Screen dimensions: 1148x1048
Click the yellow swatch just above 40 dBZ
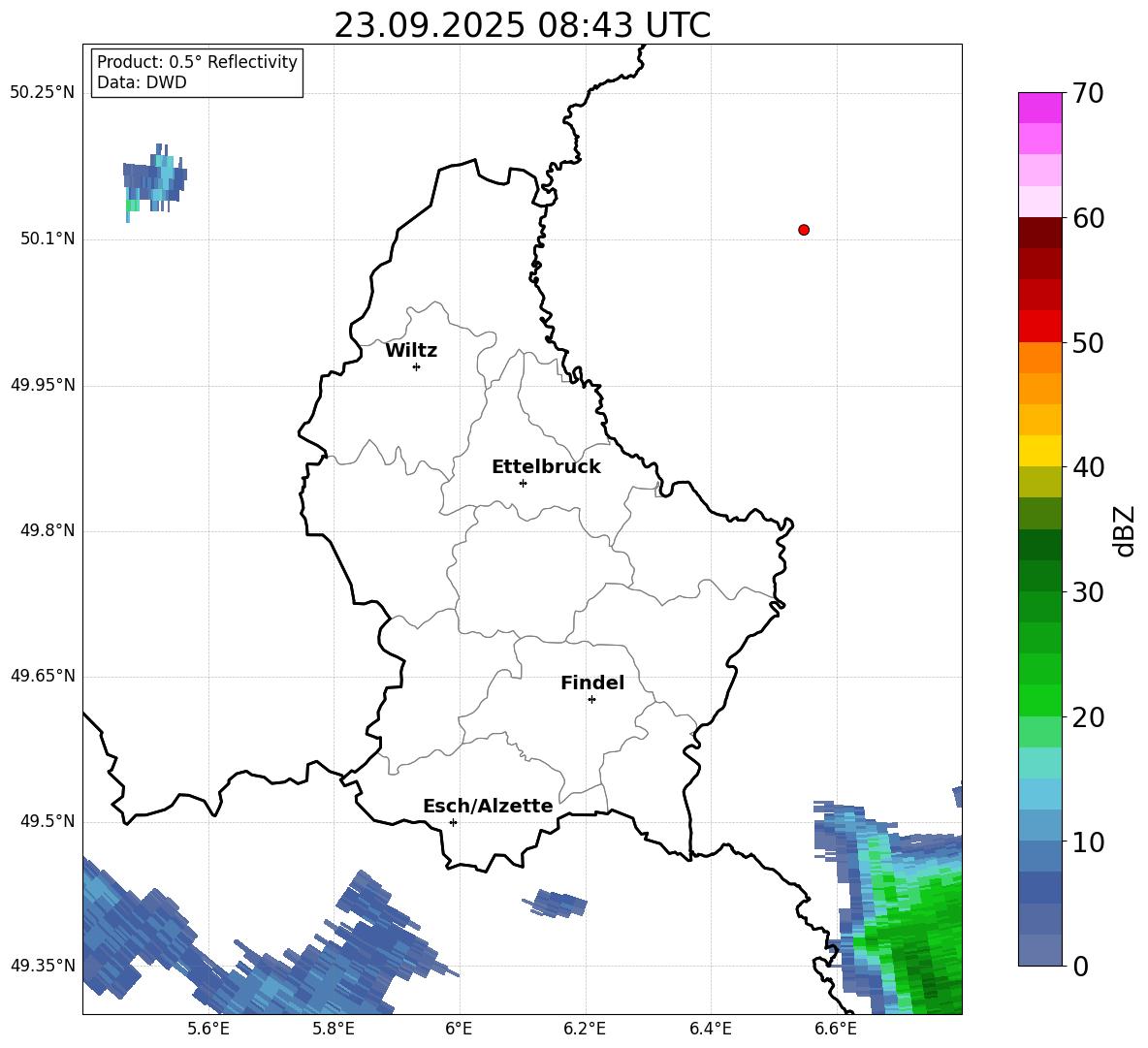1039,451
